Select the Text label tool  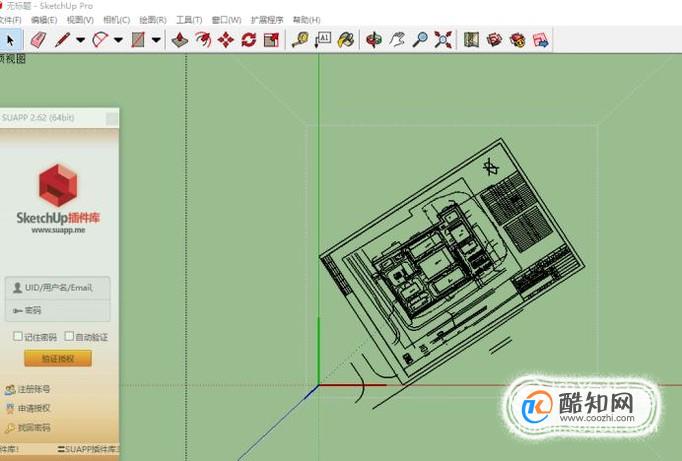[323, 40]
